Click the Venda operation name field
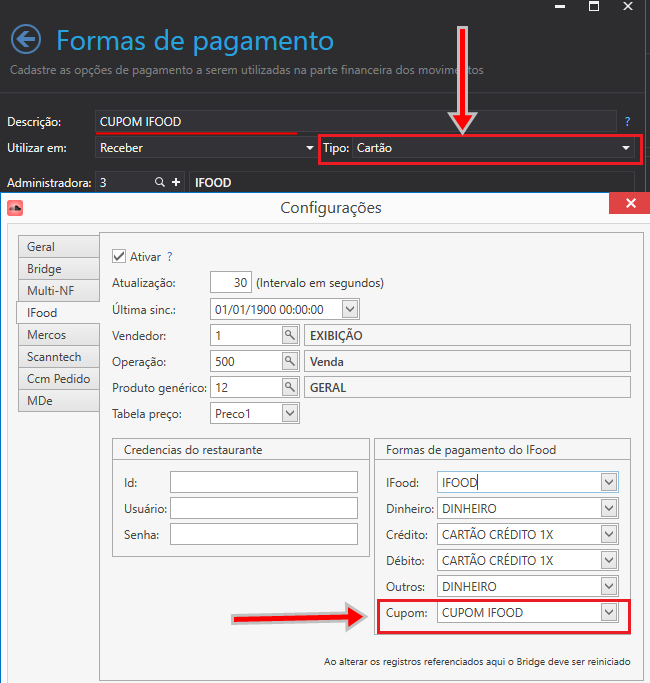This screenshot has width=650, height=683. coord(467,361)
